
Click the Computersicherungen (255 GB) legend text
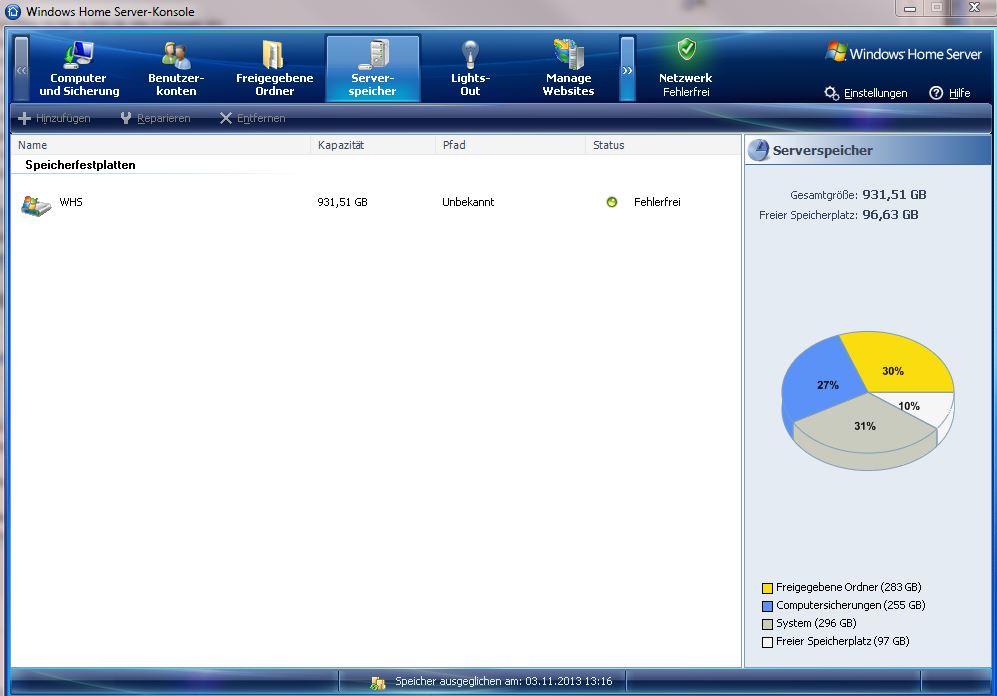[x=850, y=605]
